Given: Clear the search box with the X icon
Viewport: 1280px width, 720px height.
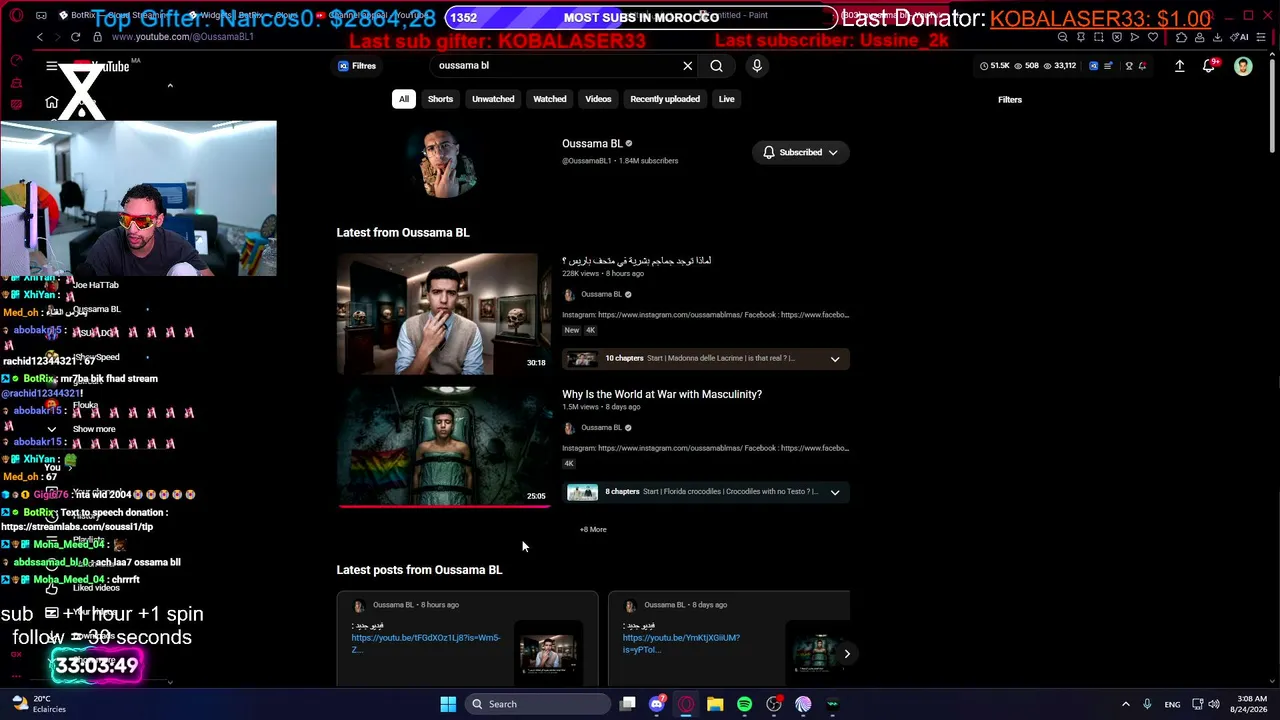Looking at the screenshot, I should click(x=688, y=66).
